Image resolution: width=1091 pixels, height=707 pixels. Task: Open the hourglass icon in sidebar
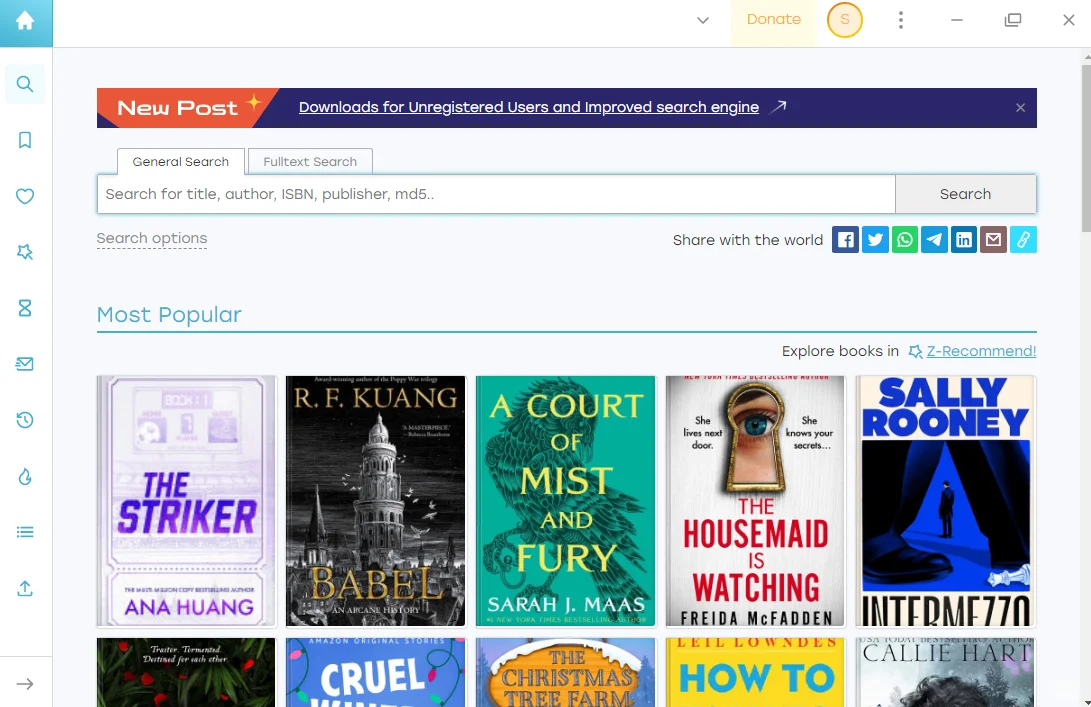(x=25, y=308)
